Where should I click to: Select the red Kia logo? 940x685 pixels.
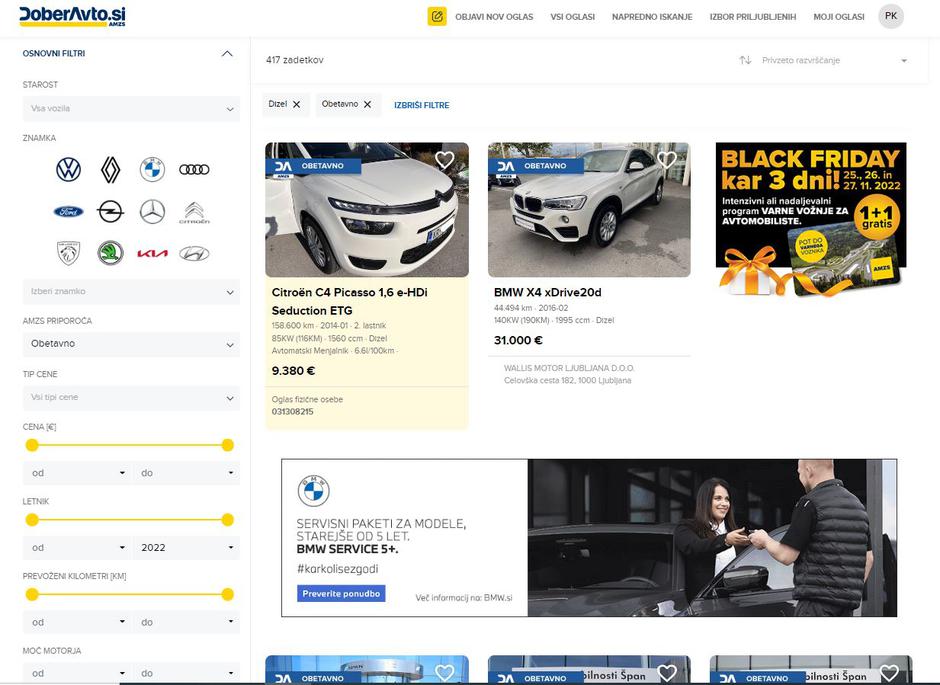coord(152,253)
